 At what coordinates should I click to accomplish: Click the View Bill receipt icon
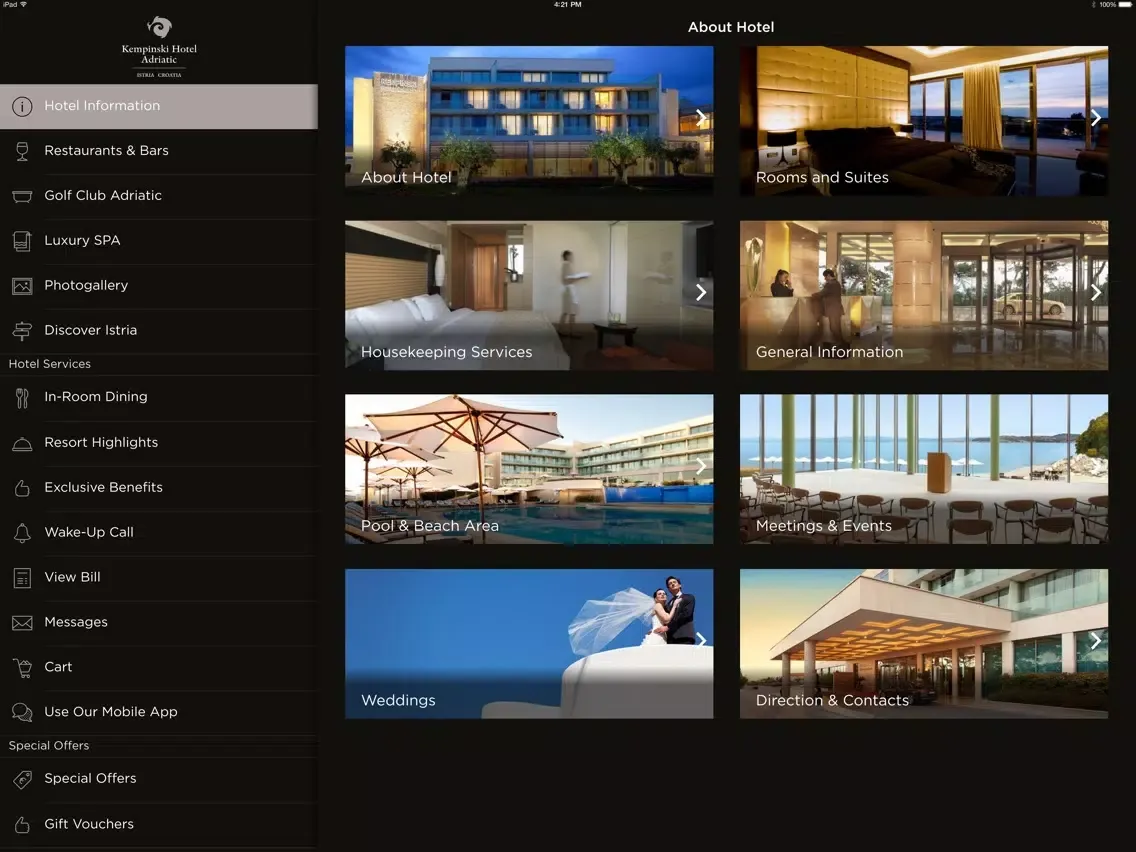(22, 578)
